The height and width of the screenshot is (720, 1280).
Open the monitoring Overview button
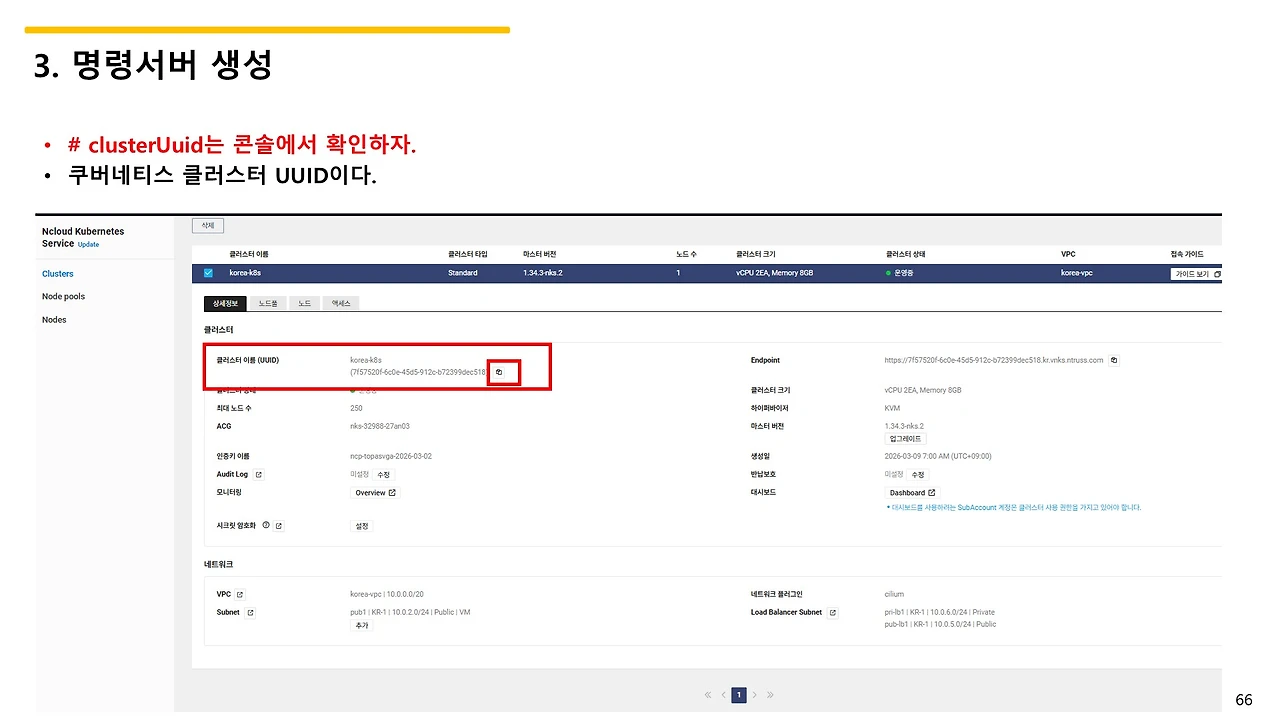[x=376, y=493]
